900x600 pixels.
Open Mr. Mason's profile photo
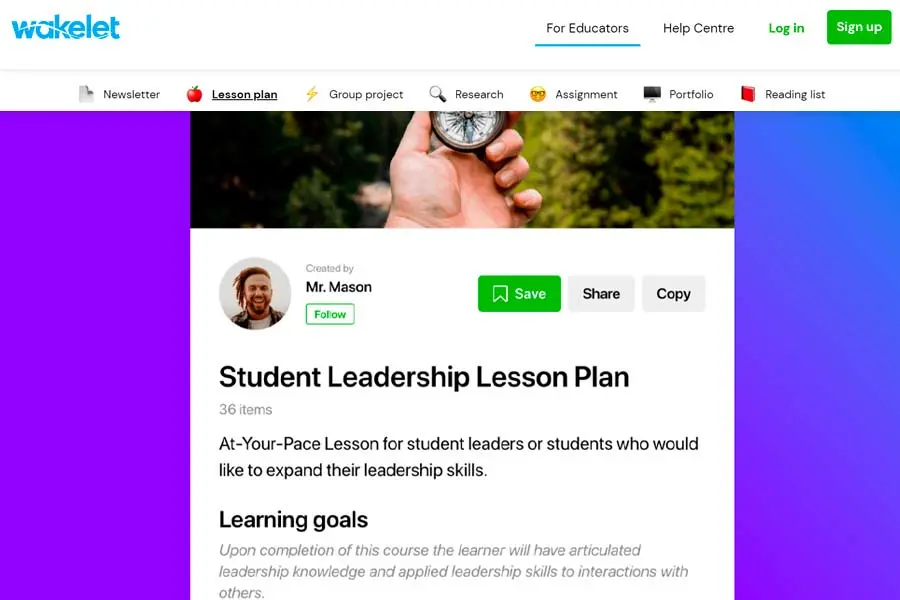point(255,293)
